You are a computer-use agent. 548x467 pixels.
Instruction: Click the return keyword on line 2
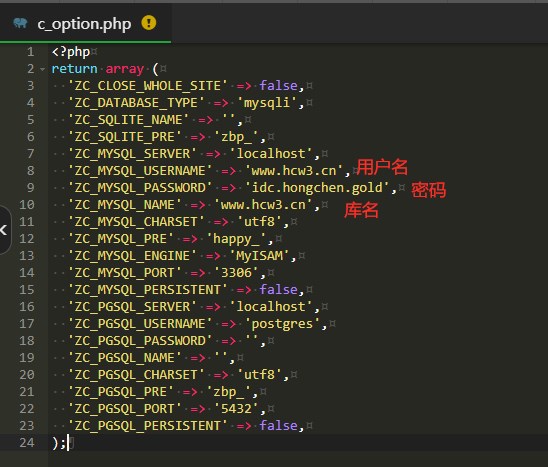pyautogui.click(x=74, y=69)
